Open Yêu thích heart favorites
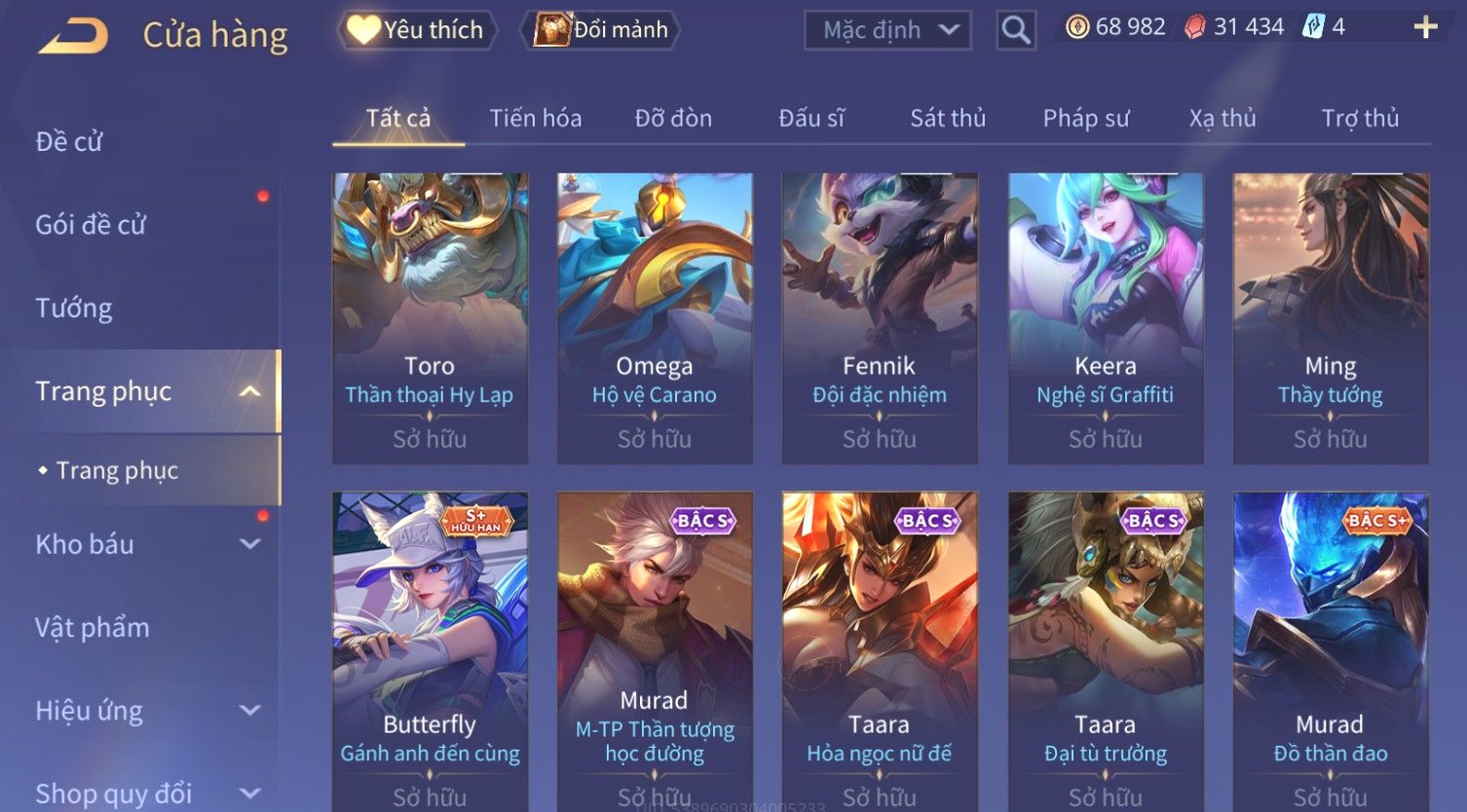The image size is (1467, 812). click(x=417, y=30)
